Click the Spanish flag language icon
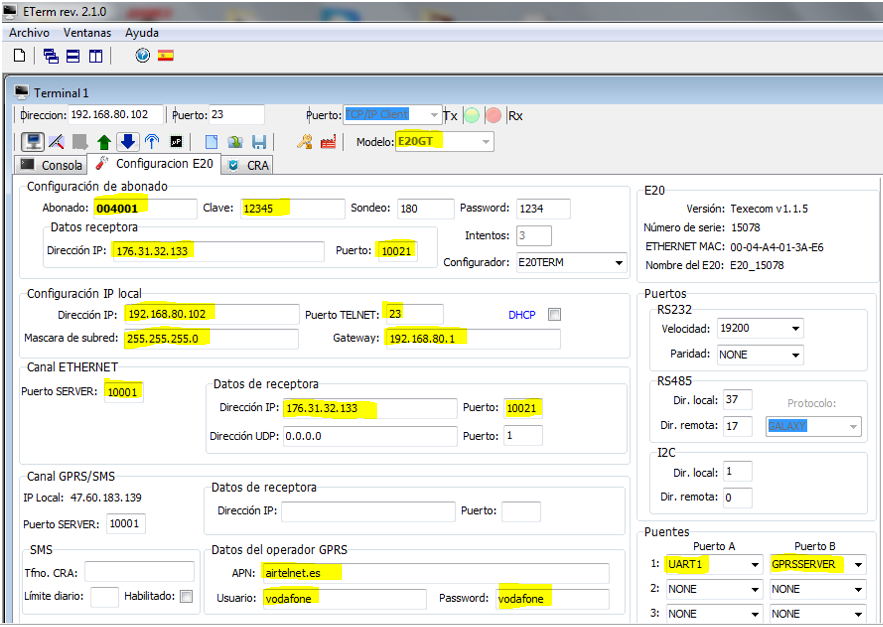 166,55
